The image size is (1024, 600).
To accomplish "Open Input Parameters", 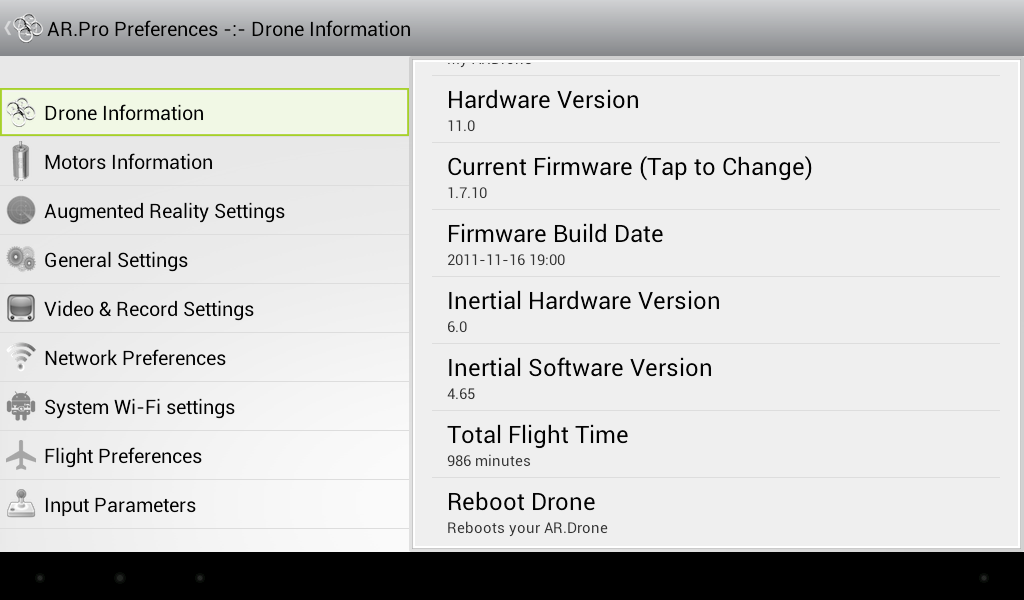I will click(x=204, y=504).
